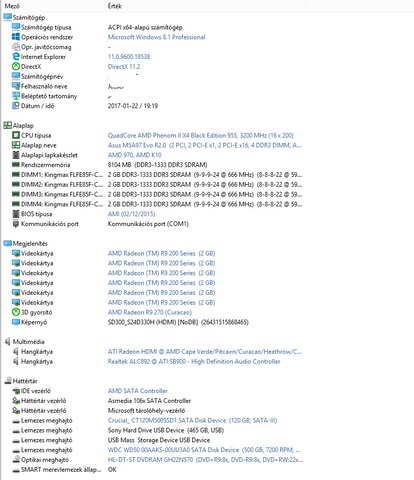This screenshot has width=414, height=480.
Task: Click the Érték column header
Action: point(114,6)
